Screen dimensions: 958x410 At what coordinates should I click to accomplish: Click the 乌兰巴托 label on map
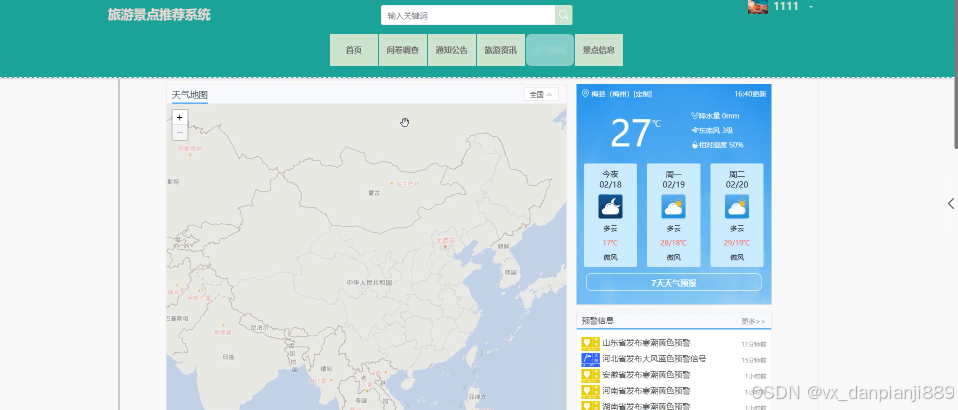pyautogui.click(x=408, y=184)
